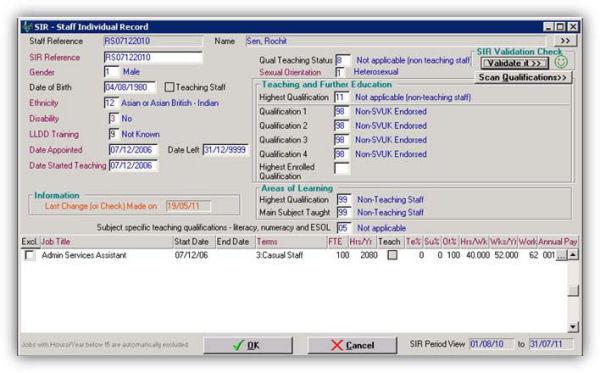Click scroll down arrow of job list
Image resolution: width=600 pixels, height=373 pixels.
click(573, 327)
